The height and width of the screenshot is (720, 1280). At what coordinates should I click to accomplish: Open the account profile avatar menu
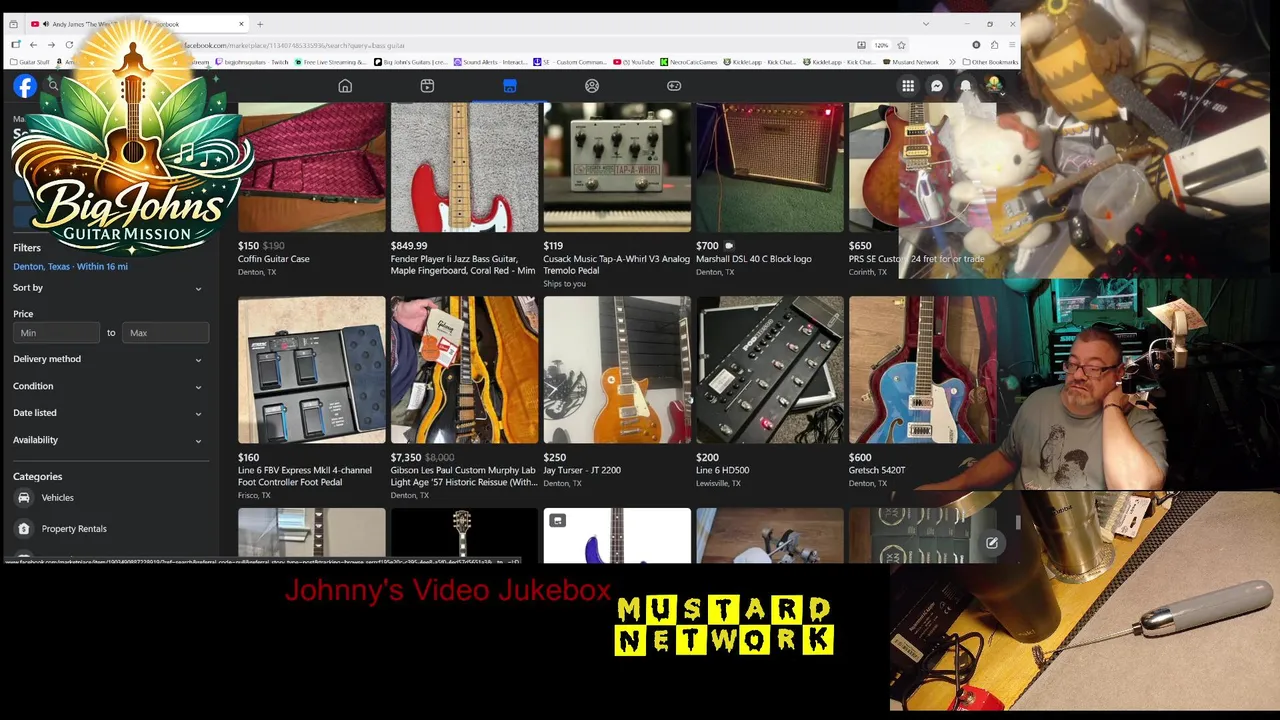point(994,86)
